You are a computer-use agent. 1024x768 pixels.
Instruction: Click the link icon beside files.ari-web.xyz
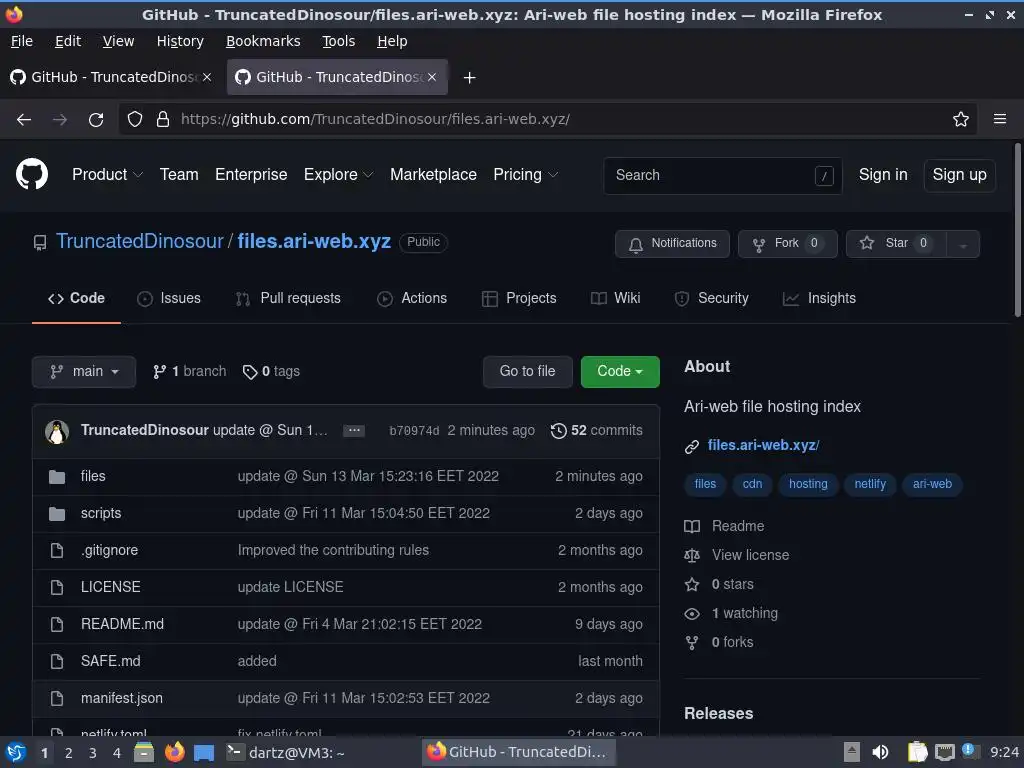pyautogui.click(x=692, y=447)
